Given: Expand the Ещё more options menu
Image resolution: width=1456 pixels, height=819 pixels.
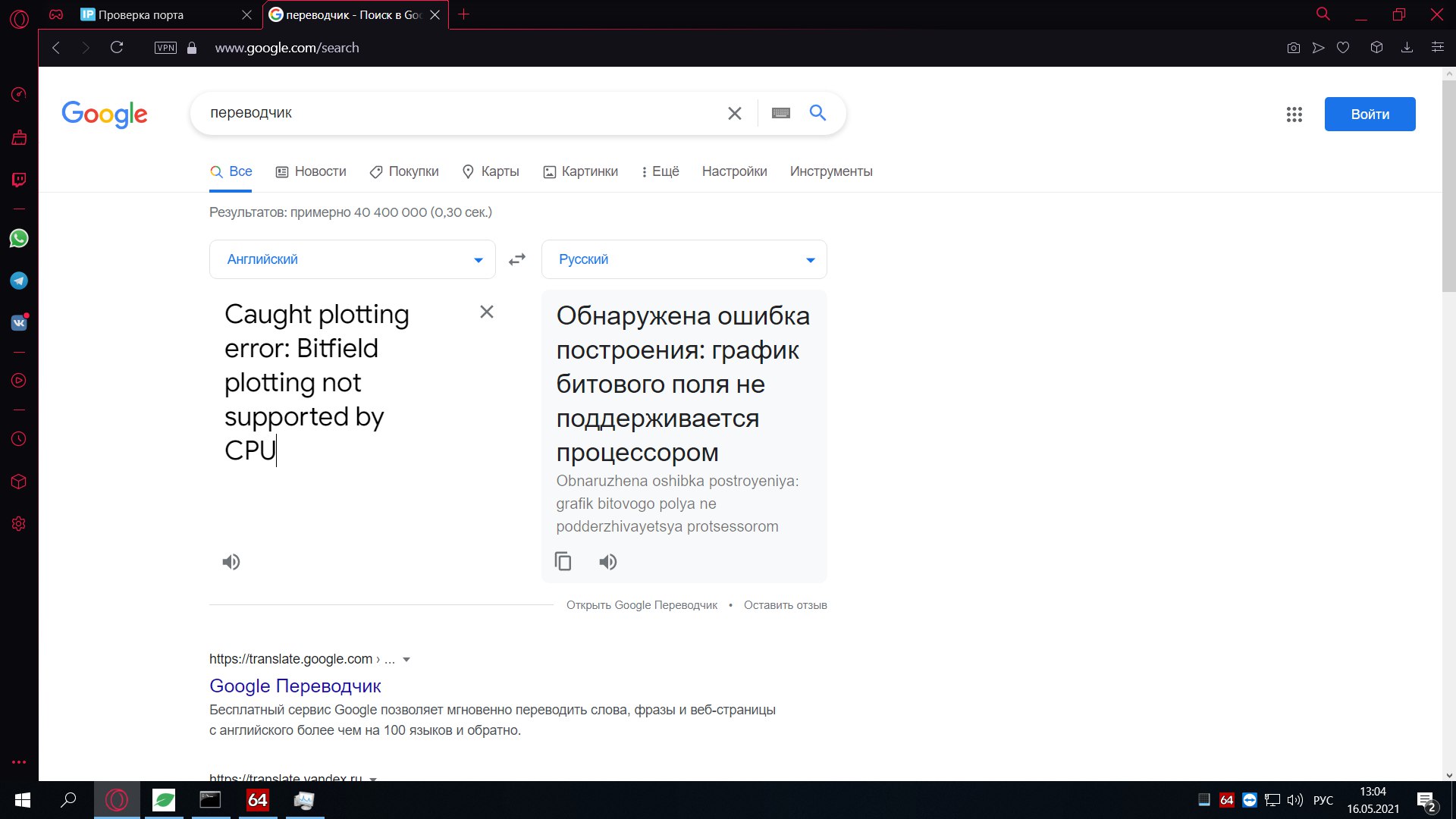Looking at the screenshot, I should pos(660,171).
